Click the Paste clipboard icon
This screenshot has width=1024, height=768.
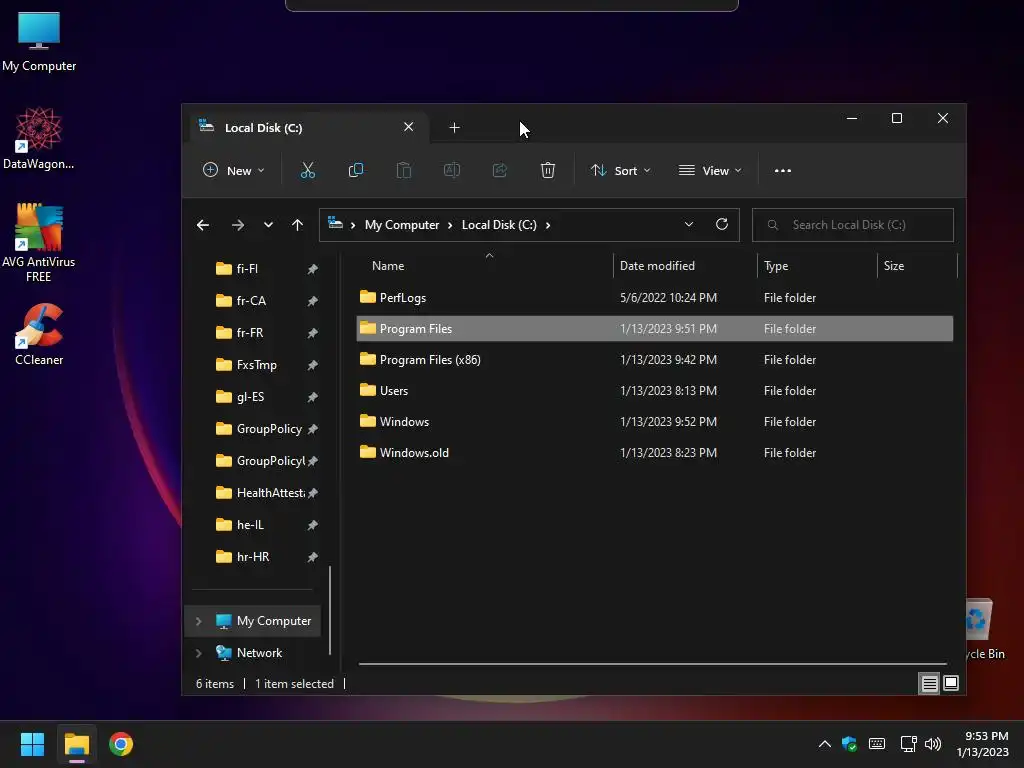[404, 170]
